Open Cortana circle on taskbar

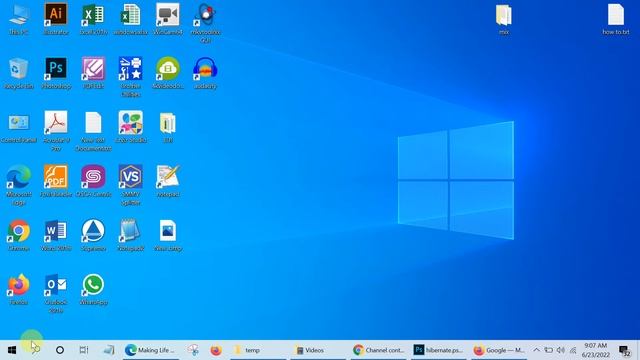coord(60,350)
